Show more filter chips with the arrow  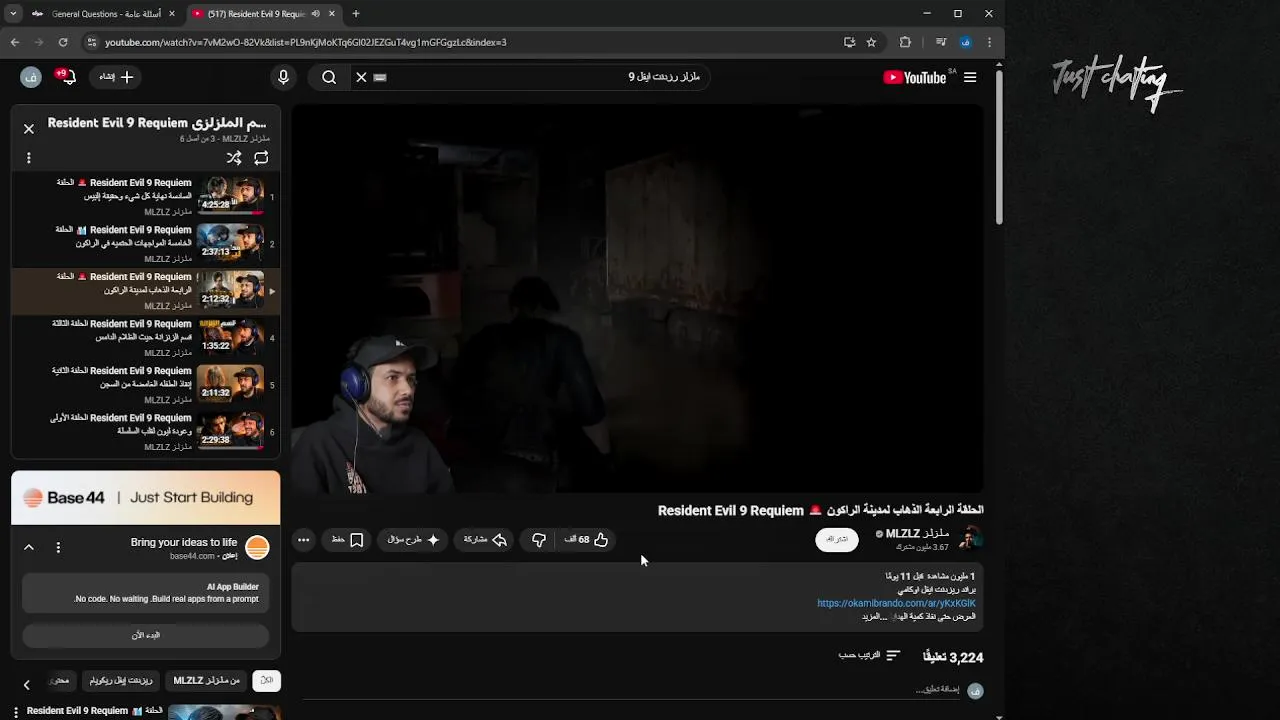click(27, 685)
